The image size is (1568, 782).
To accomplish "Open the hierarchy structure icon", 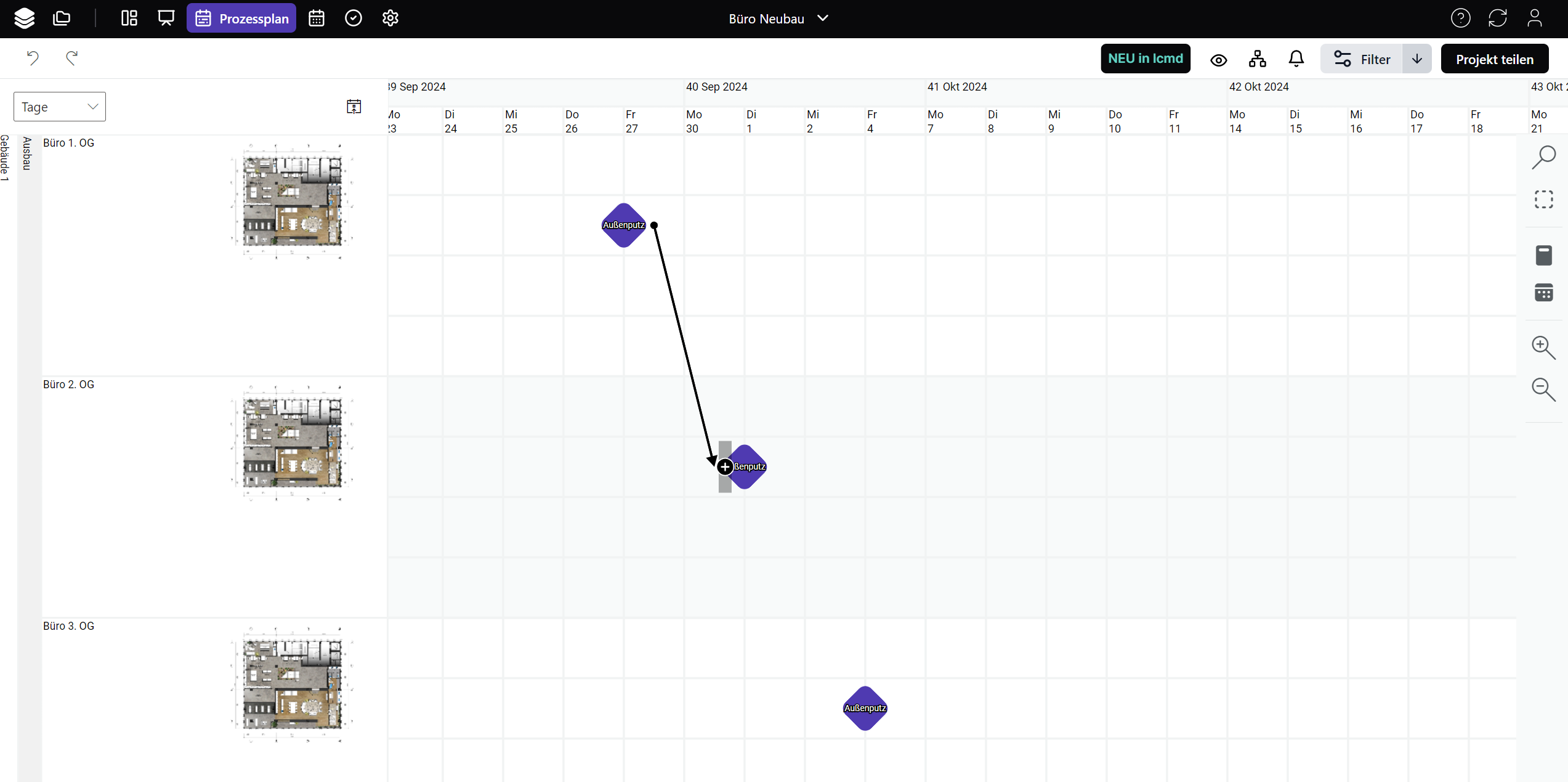I will tap(1257, 59).
